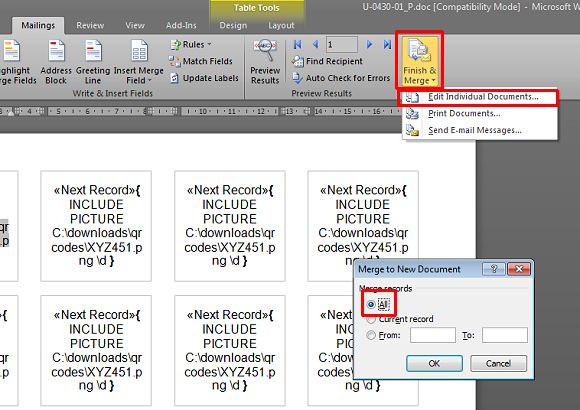The height and width of the screenshot is (410, 580).
Task: Open the Table Tools Design tab
Action: pos(233,26)
